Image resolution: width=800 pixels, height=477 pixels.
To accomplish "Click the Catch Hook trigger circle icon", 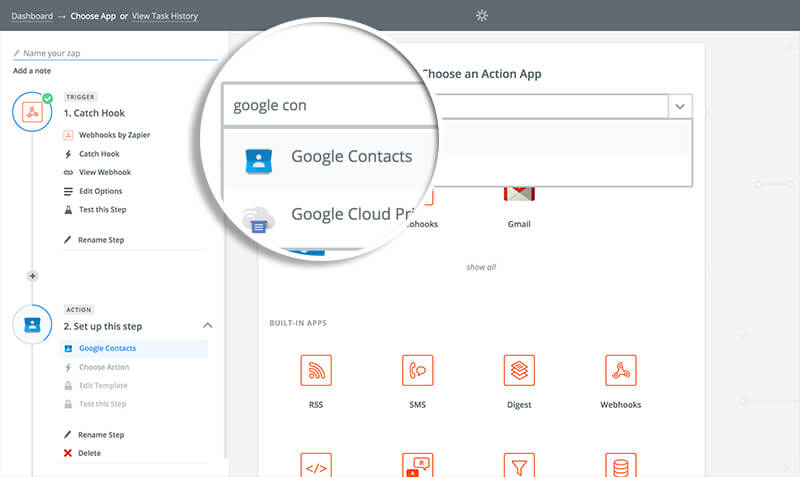I will coord(32,112).
